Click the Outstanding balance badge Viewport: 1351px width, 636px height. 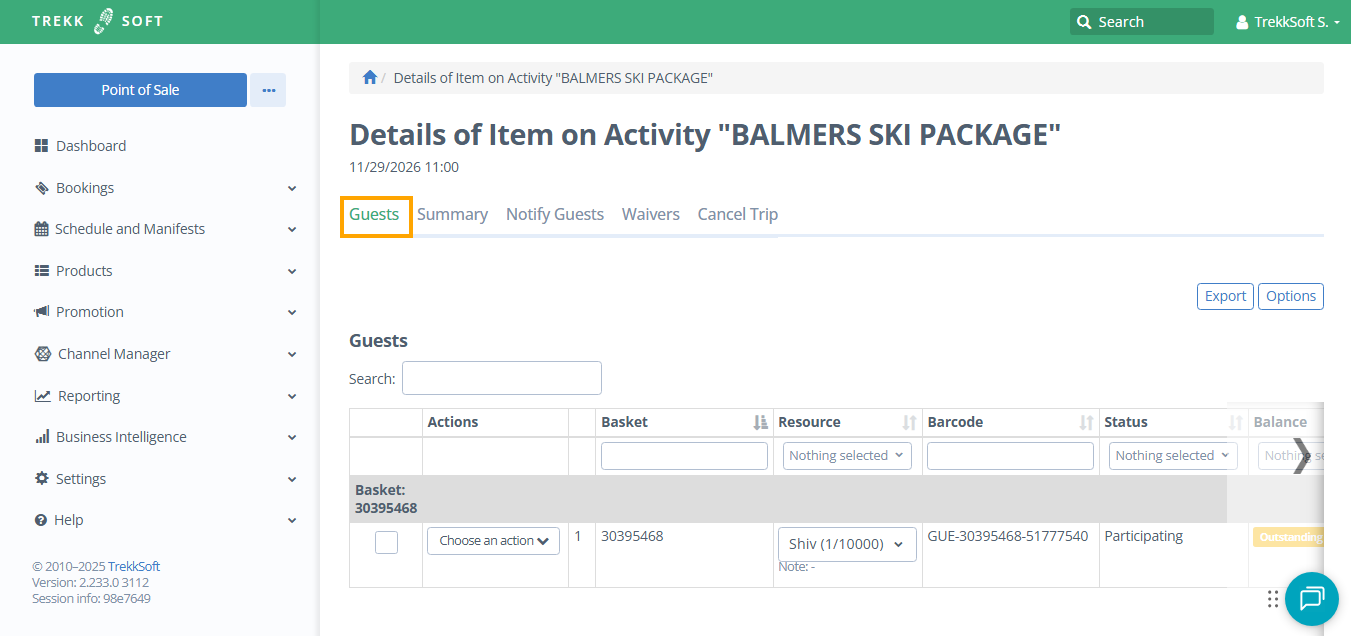point(1288,537)
